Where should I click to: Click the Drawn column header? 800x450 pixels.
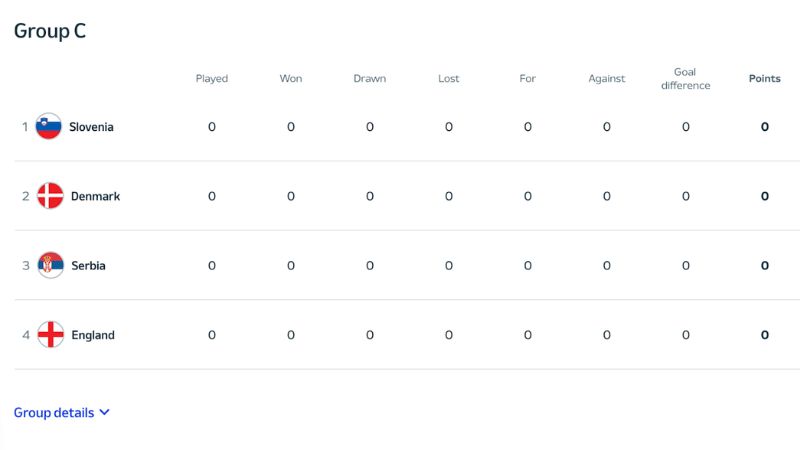(370, 79)
